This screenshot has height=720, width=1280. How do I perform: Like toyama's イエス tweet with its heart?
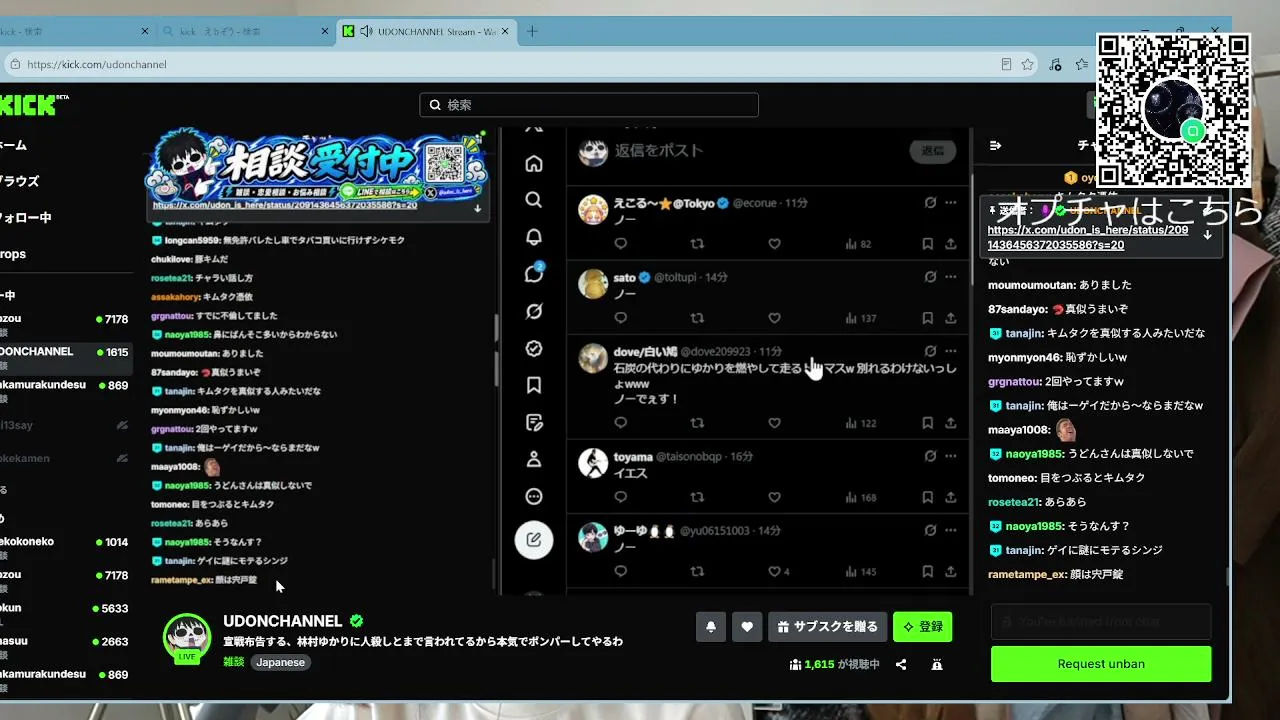[x=774, y=497]
